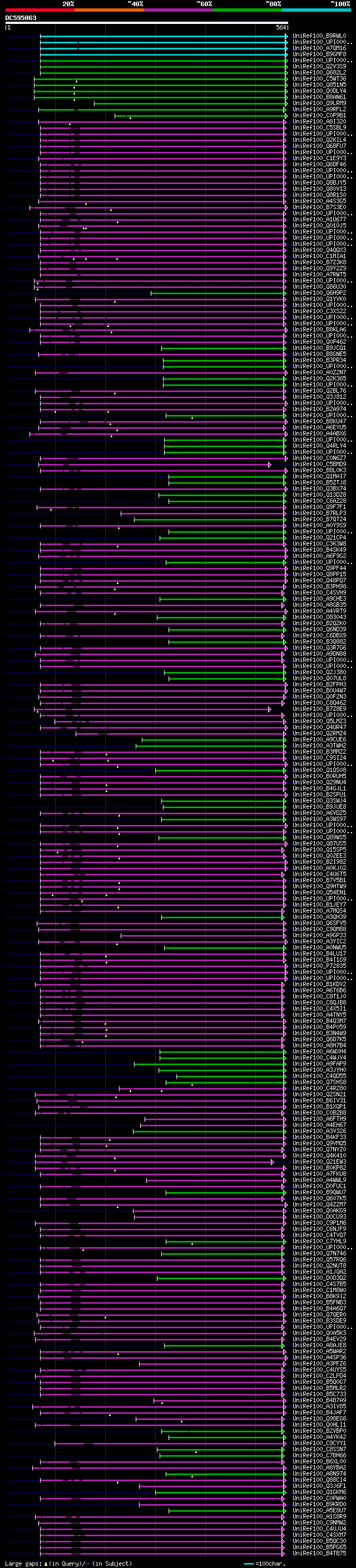
Task: Open hit UniRef100_A7QM16
Action: 319,48
